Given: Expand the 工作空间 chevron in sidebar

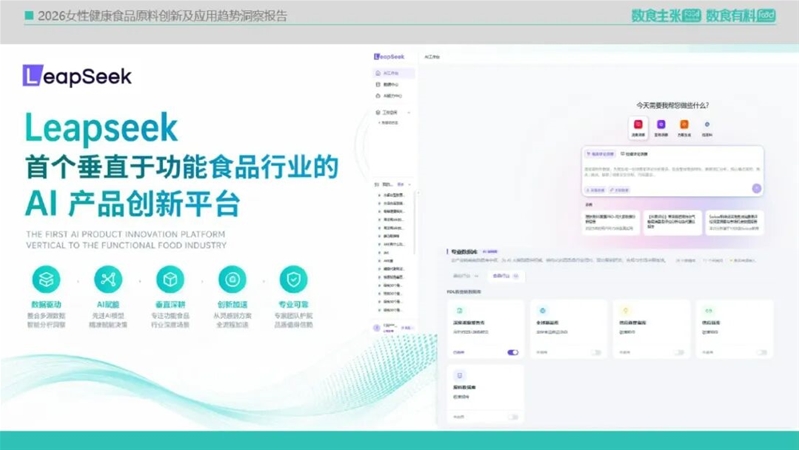Looking at the screenshot, I should coord(409,113).
